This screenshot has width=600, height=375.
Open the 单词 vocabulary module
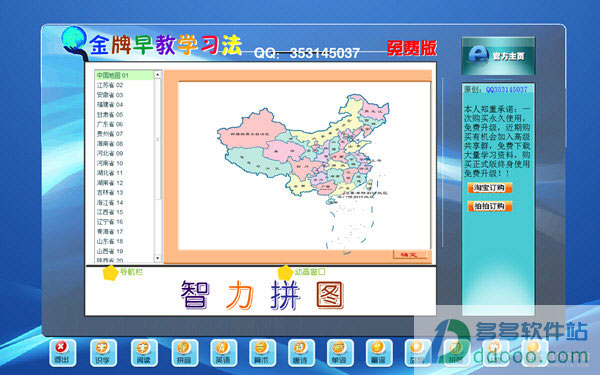click(x=340, y=352)
